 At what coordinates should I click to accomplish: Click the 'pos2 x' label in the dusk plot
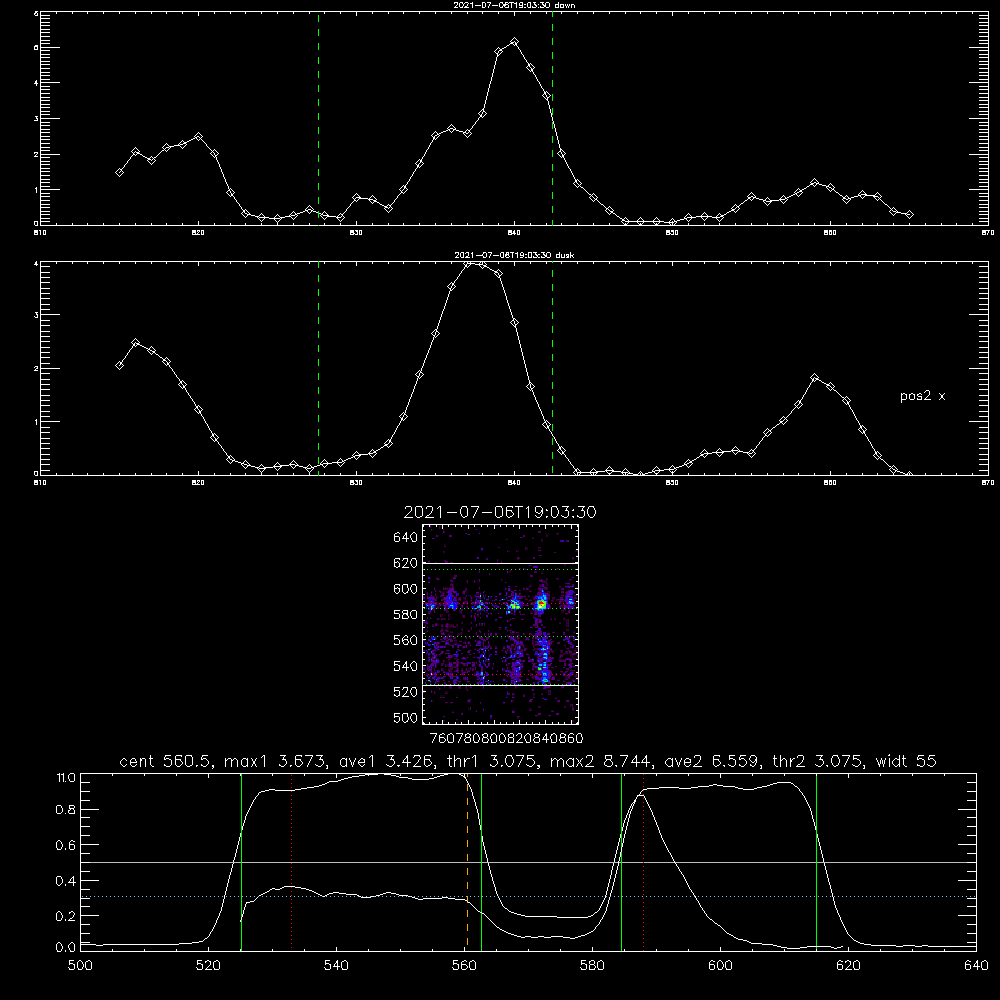pyautogui.click(x=922, y=396)
